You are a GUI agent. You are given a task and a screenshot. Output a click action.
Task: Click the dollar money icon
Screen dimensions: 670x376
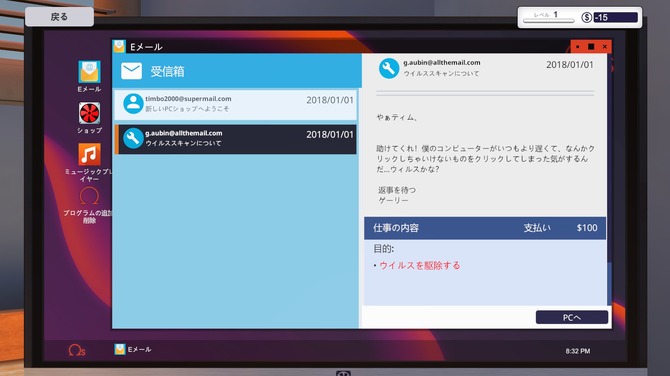(x=587, y=18)
